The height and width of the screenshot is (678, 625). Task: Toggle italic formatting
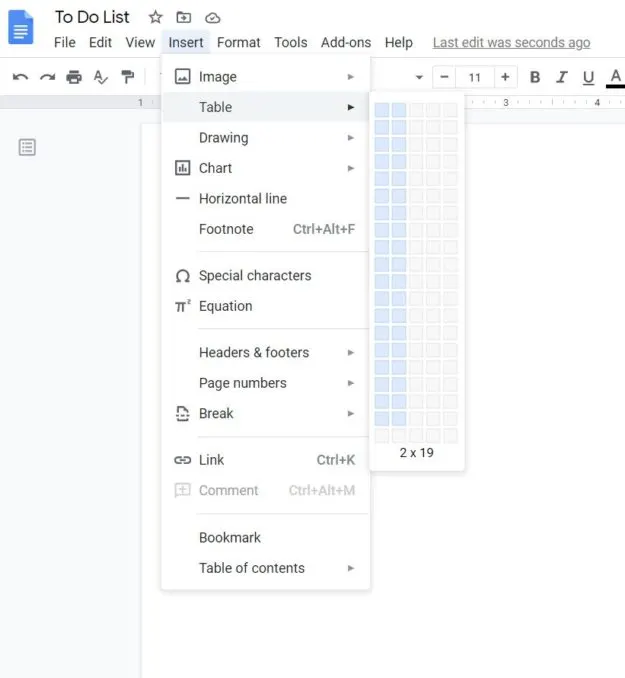coord(561,77)
